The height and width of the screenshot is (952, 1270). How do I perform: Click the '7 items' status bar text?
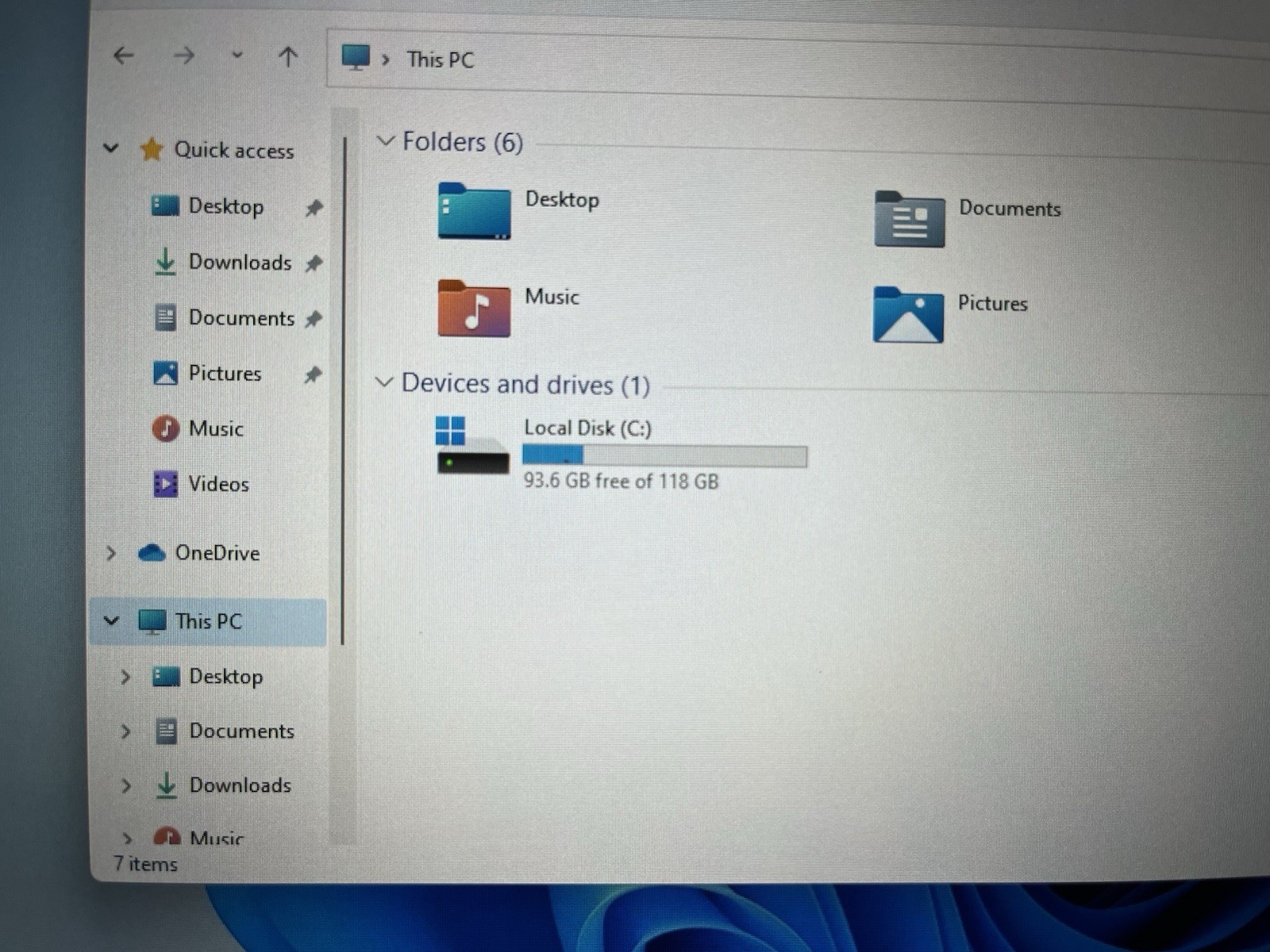pyautogui.click(x=145, y=864)
